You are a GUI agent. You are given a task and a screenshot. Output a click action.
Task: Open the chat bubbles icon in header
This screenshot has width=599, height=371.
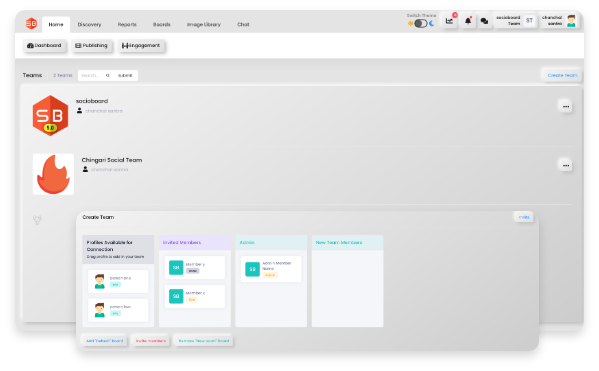click(x=484, y=21)
